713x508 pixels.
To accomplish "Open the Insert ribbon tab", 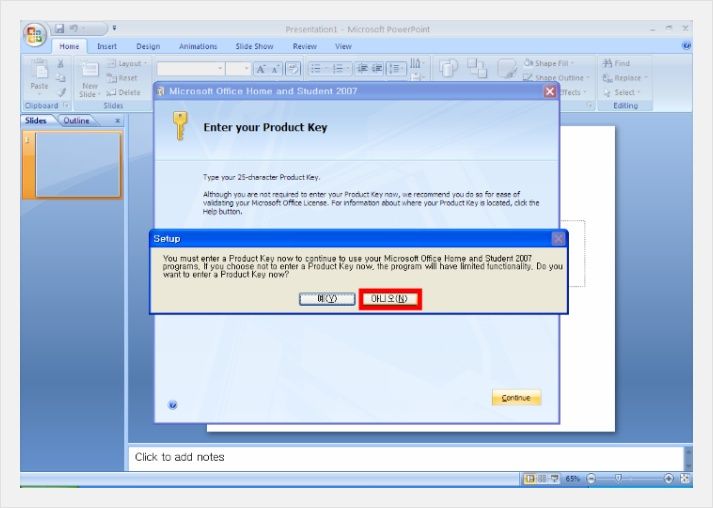I will click(107, 46).
